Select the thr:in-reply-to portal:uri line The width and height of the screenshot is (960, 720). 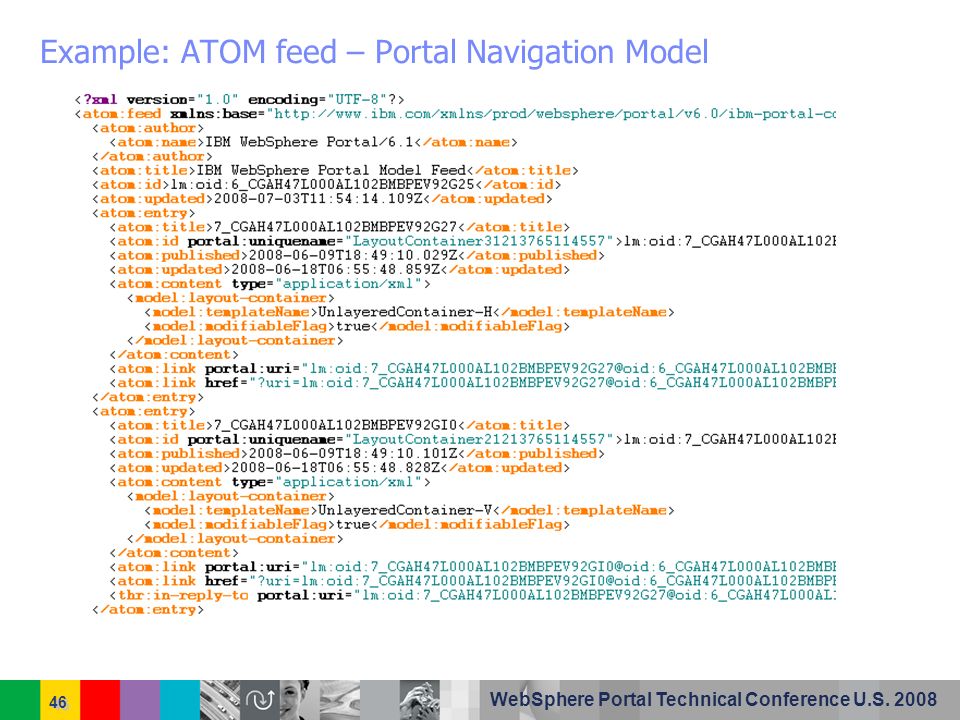473,596
